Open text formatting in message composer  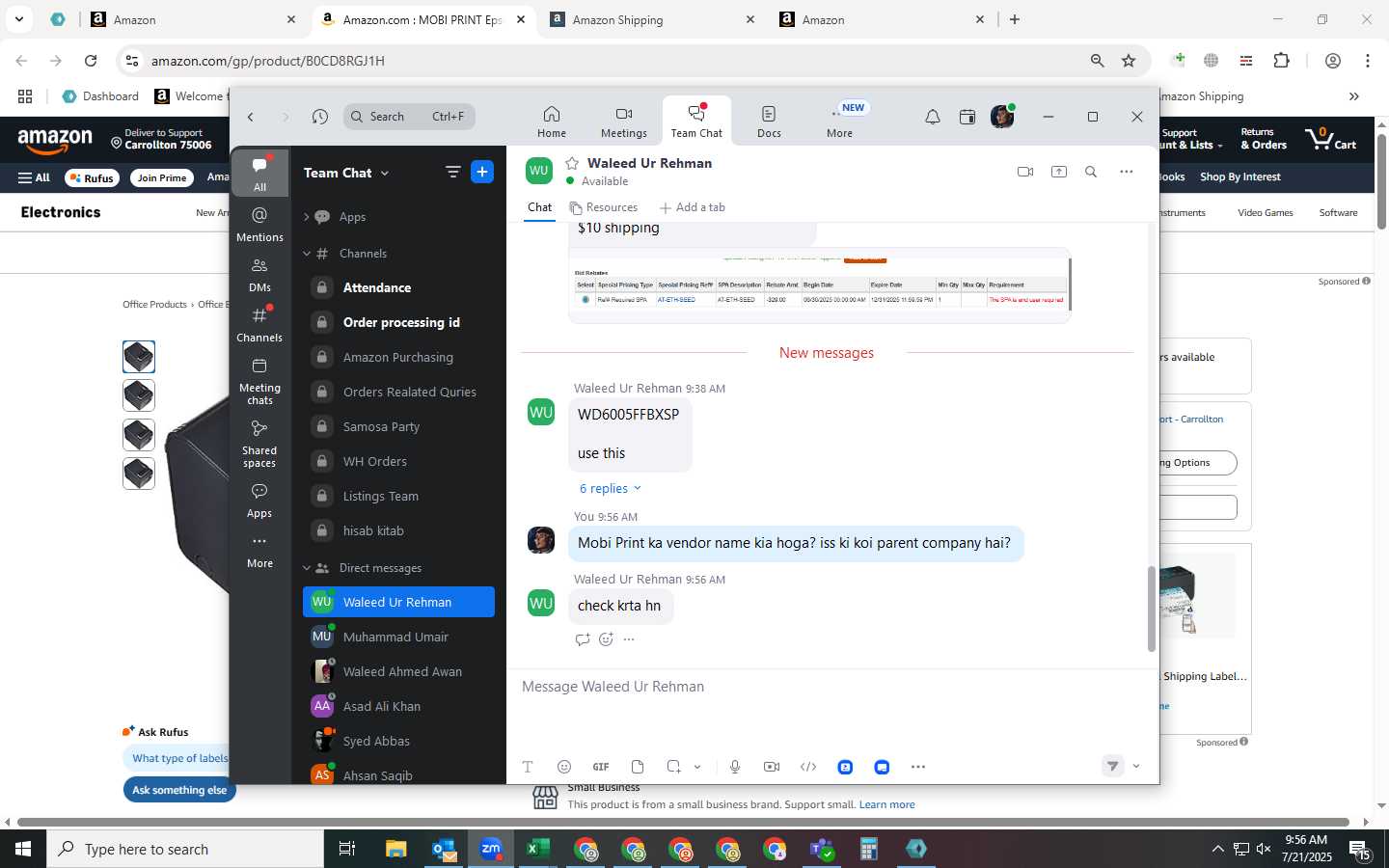pos(528,767)
